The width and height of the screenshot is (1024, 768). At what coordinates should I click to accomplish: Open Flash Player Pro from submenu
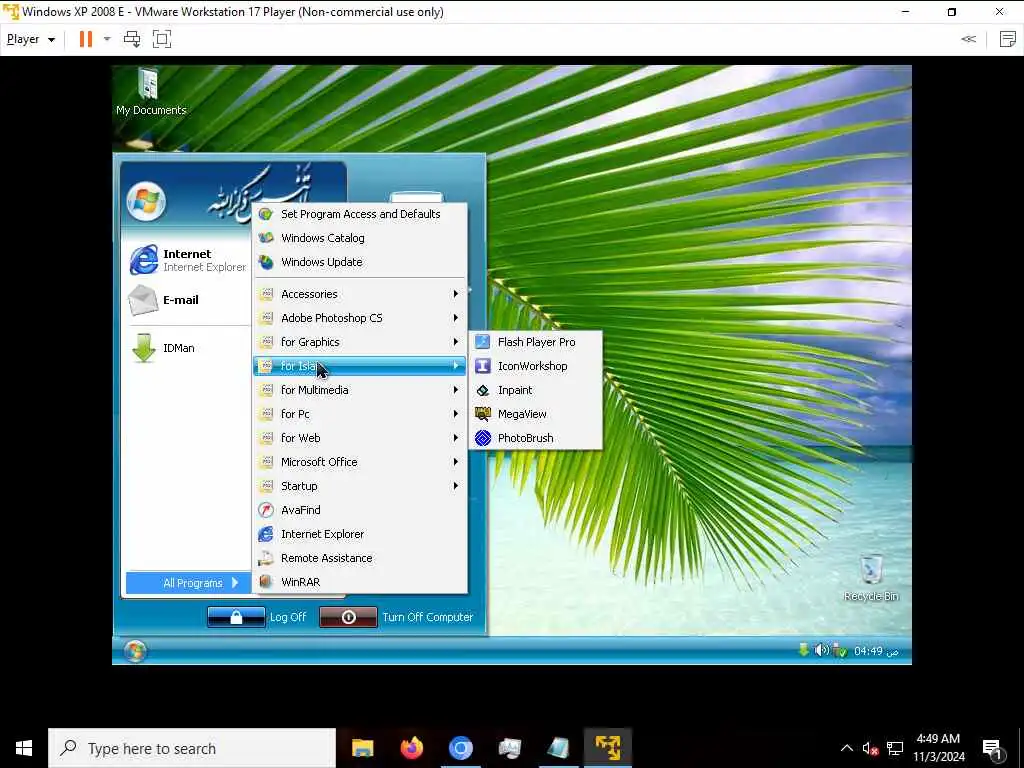click(536, 342)
